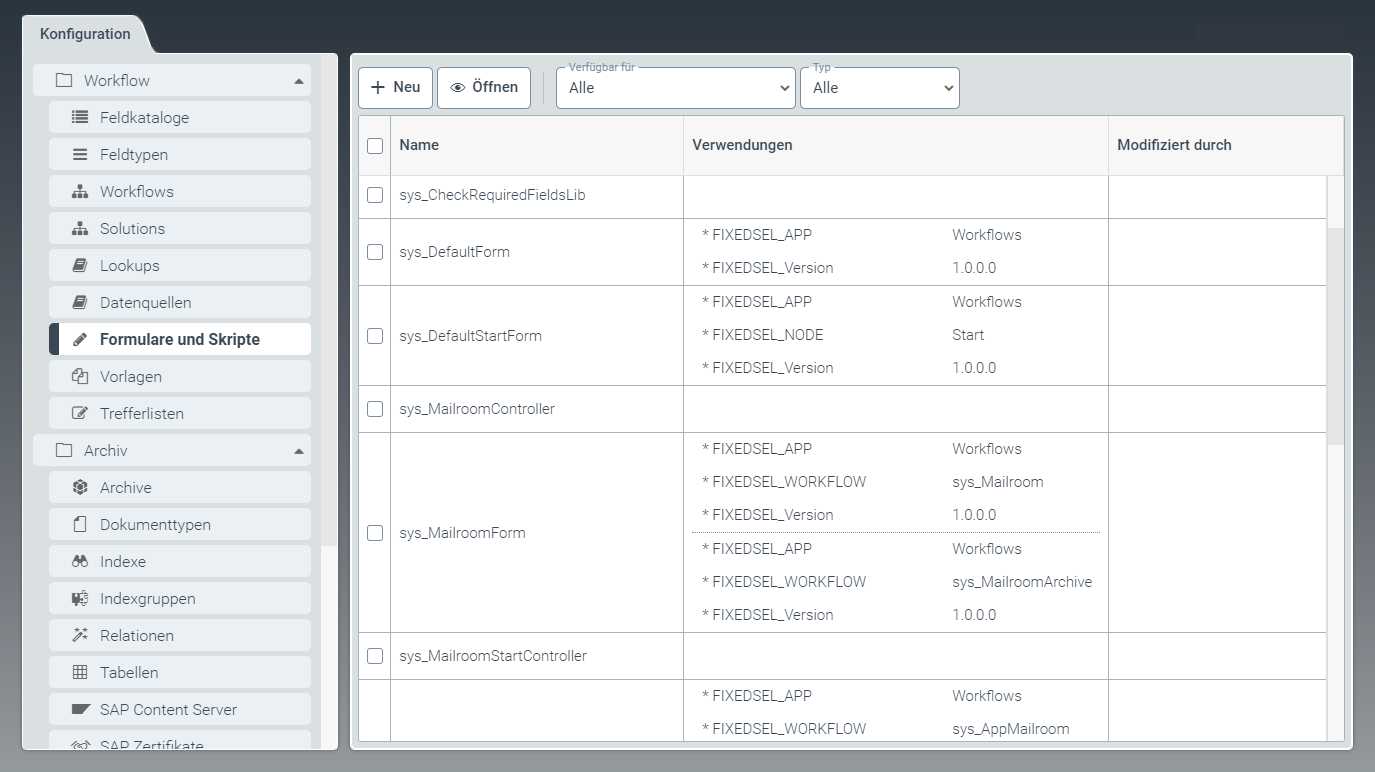Click the Trefferlisten edit icon
The image size is (1375, 772).
point(80,413)
